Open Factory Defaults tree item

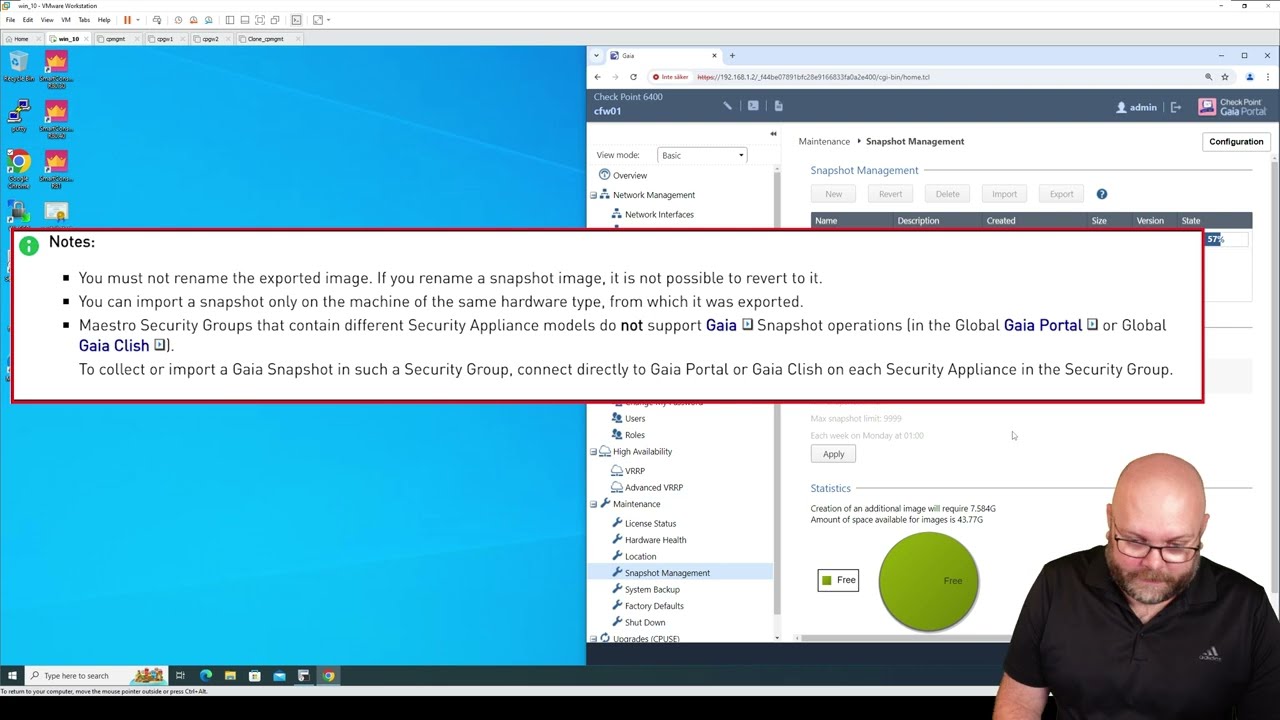click(654, 606)
